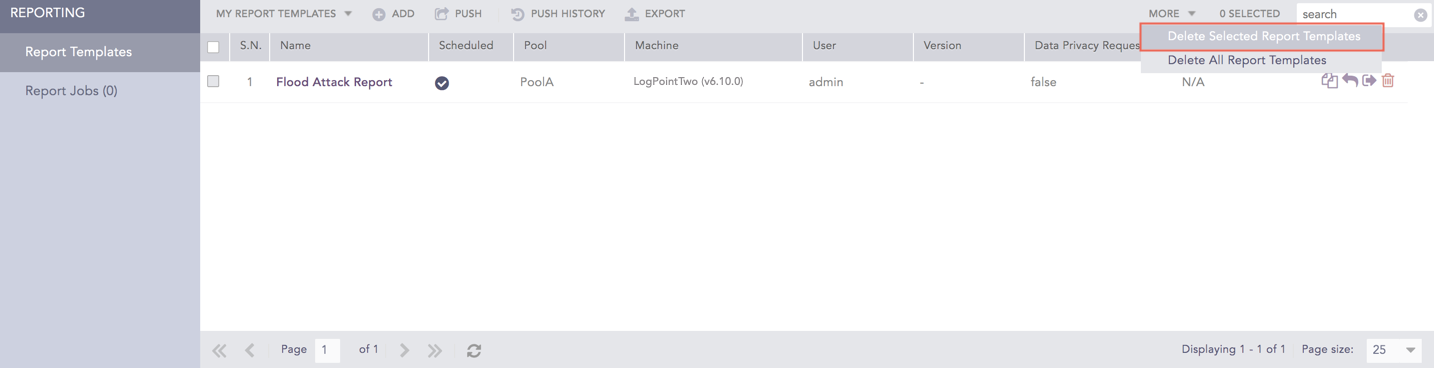Collapse the More dropdown menu

coord(1172,14)
